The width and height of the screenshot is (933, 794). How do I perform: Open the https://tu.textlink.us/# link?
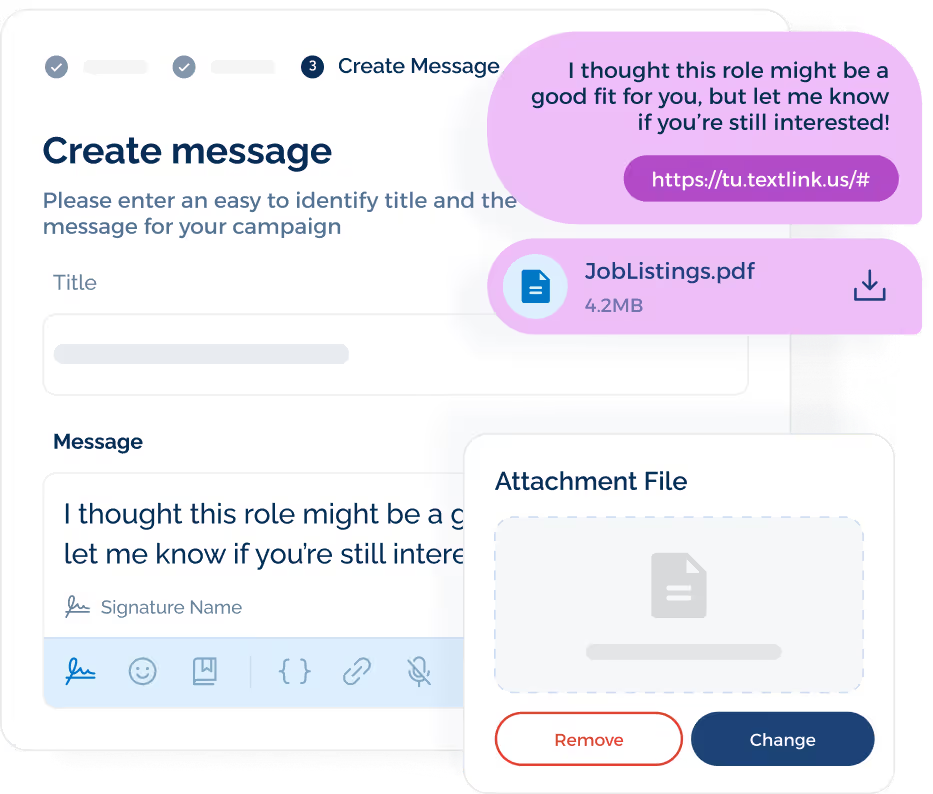761,178
